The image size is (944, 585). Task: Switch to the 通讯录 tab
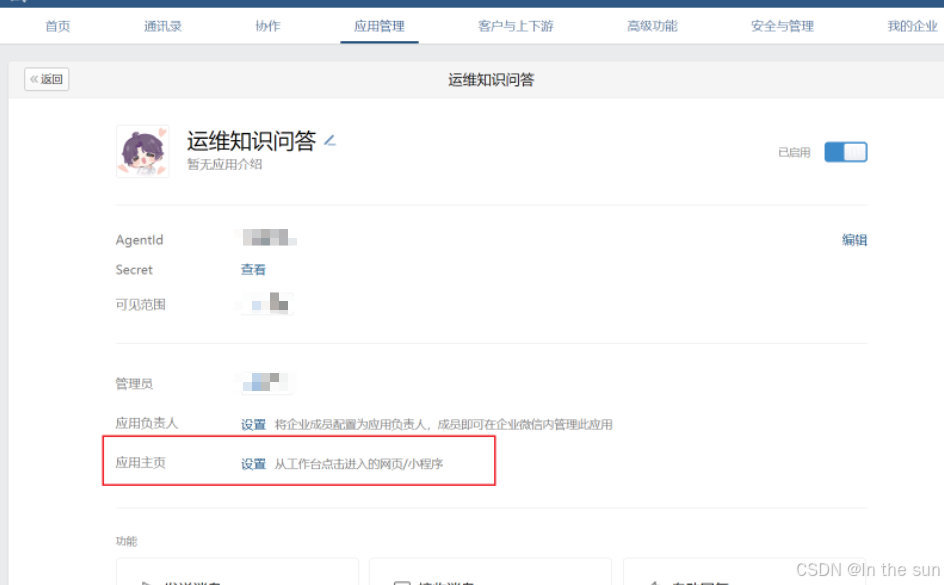click(x=163, y=26)
